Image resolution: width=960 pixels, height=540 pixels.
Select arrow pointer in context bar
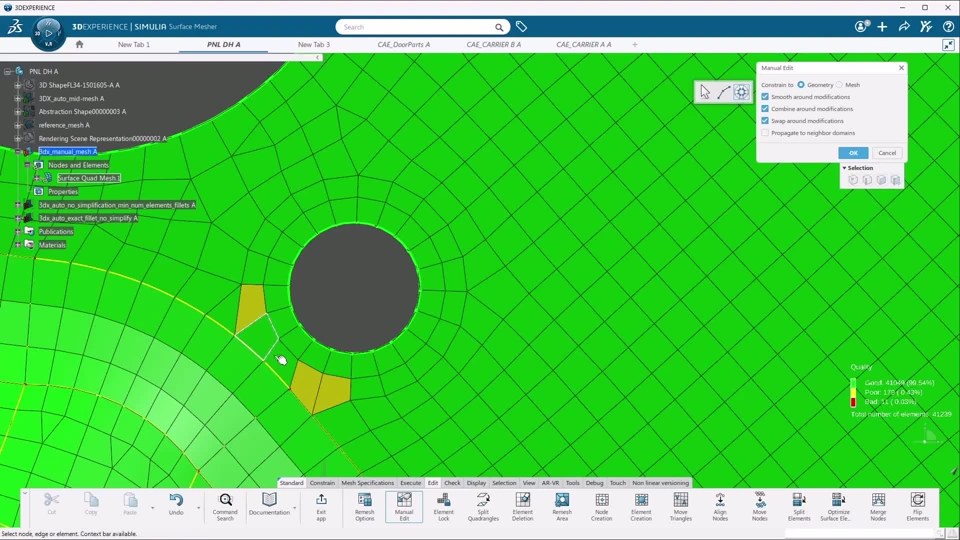[x=705, y=92]
